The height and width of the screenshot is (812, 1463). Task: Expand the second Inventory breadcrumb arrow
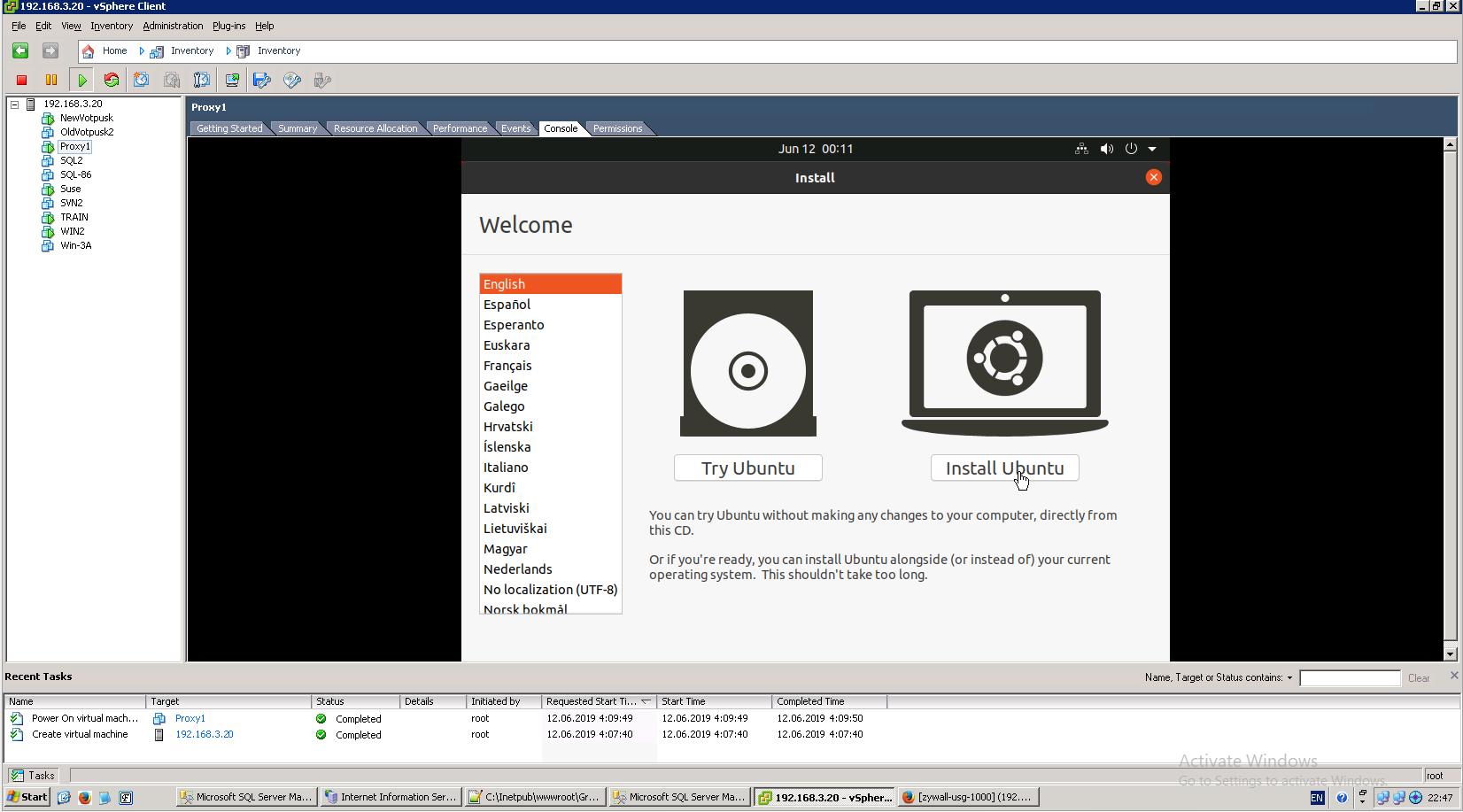pyautogui.click(x=228, y=51)
